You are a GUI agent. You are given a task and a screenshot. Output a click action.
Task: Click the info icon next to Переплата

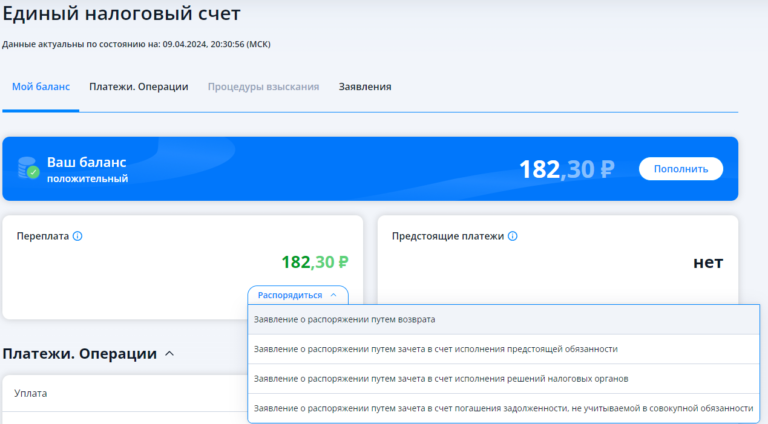coord(77,237)
